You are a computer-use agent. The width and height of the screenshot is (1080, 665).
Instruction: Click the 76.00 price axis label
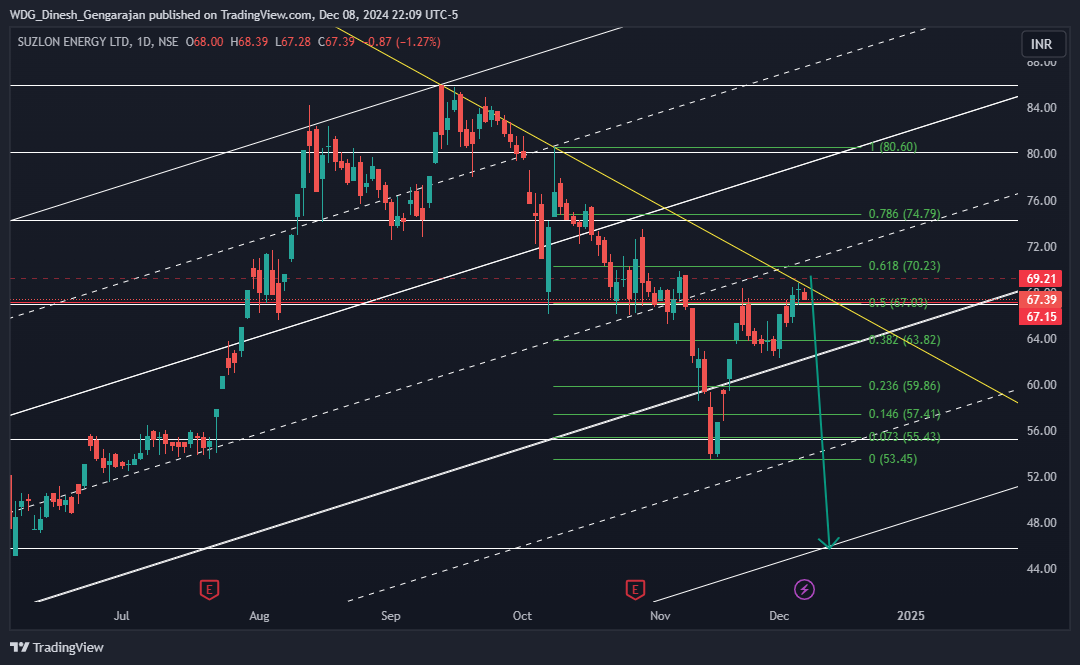point(1041,201)
